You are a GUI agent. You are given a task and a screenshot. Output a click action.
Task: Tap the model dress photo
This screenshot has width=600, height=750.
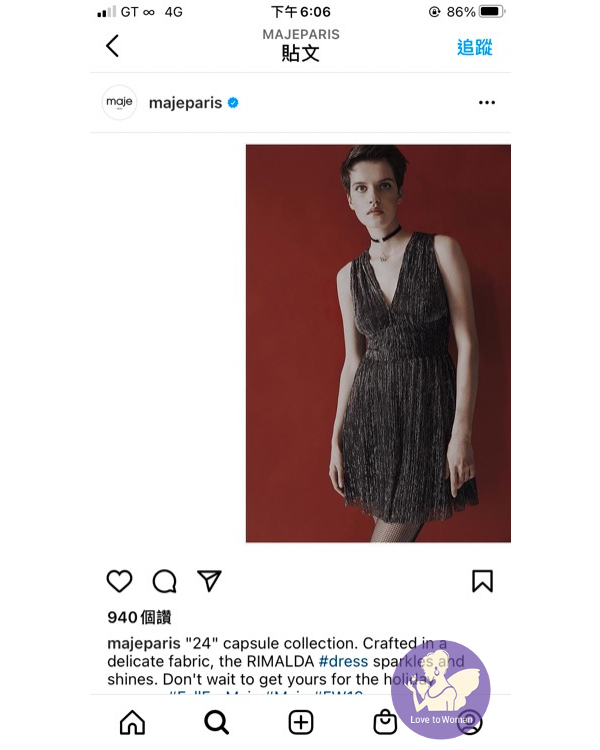click(378, 343)
